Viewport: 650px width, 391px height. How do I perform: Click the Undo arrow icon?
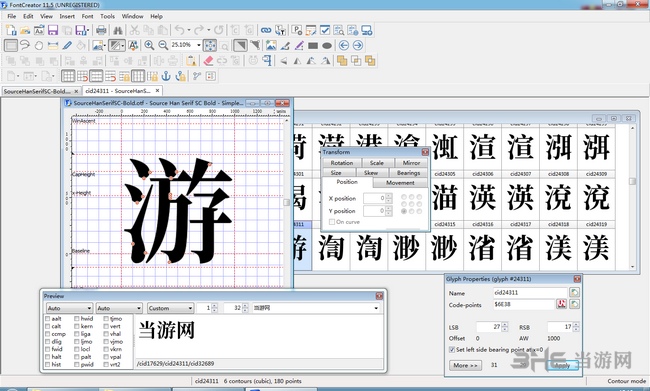click(x=179, y=30)
